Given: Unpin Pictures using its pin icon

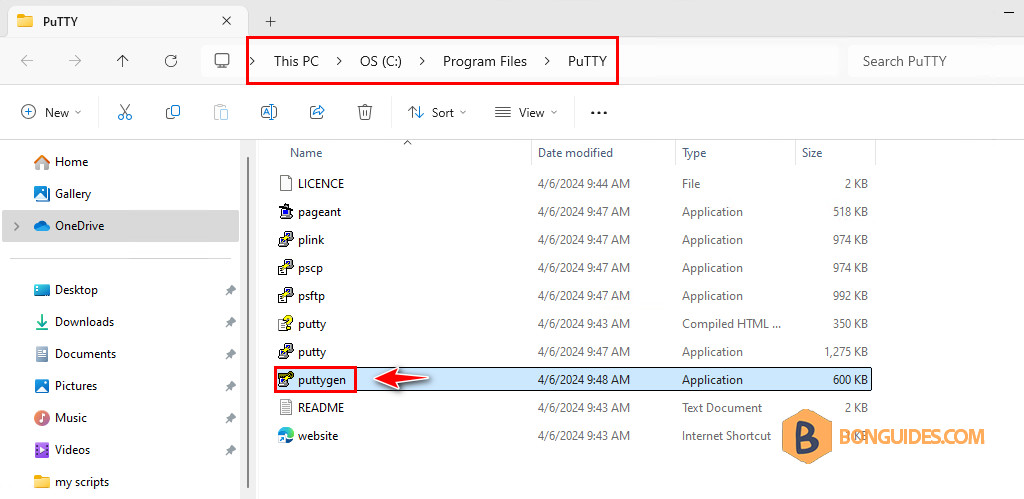Looking at the screenshot, I should 230,386.
